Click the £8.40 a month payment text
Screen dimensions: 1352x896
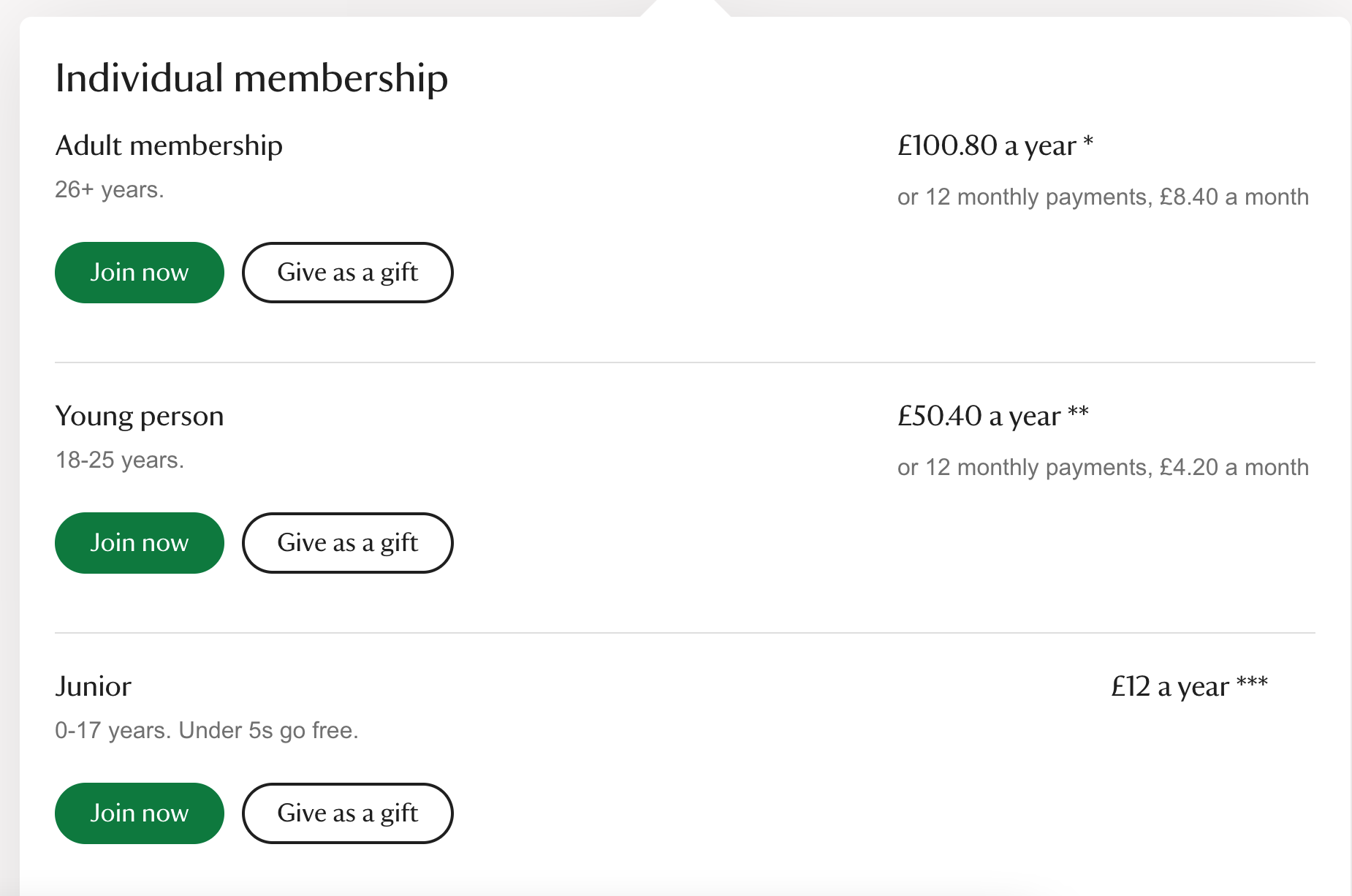coord(1234,197)
